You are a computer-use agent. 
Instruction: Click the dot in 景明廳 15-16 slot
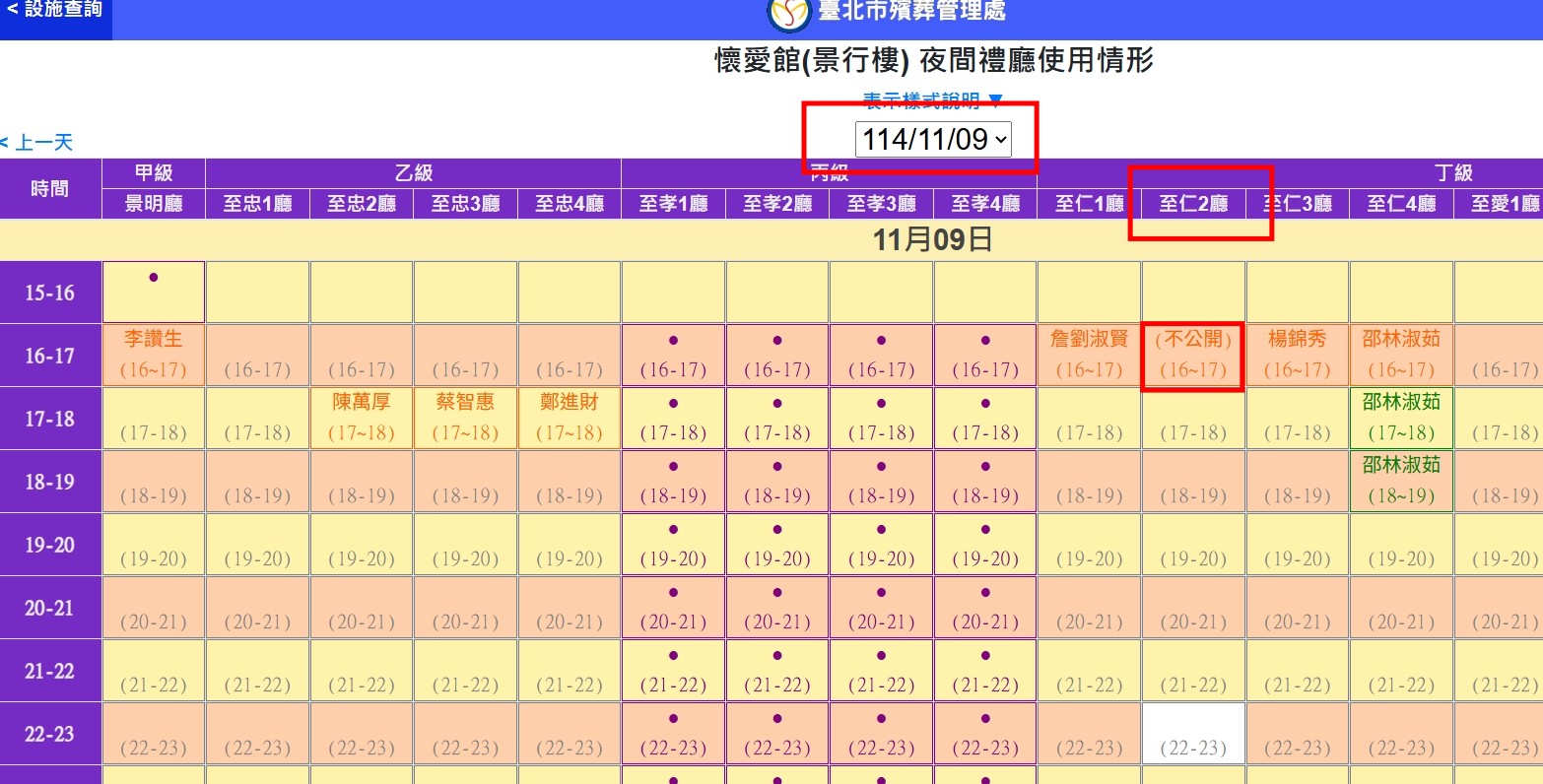coord(154,279)
